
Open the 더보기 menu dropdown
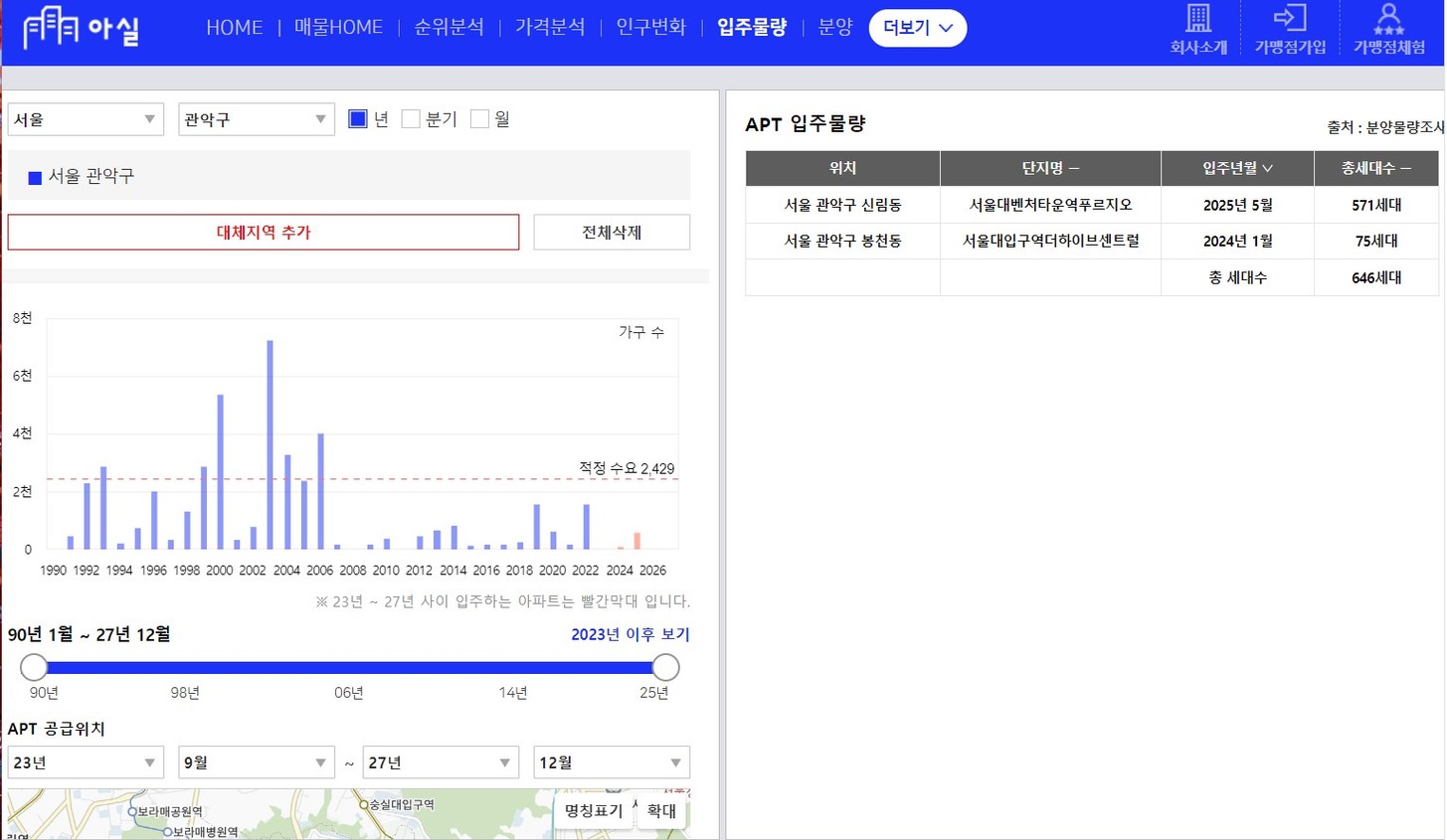(917, 28)
